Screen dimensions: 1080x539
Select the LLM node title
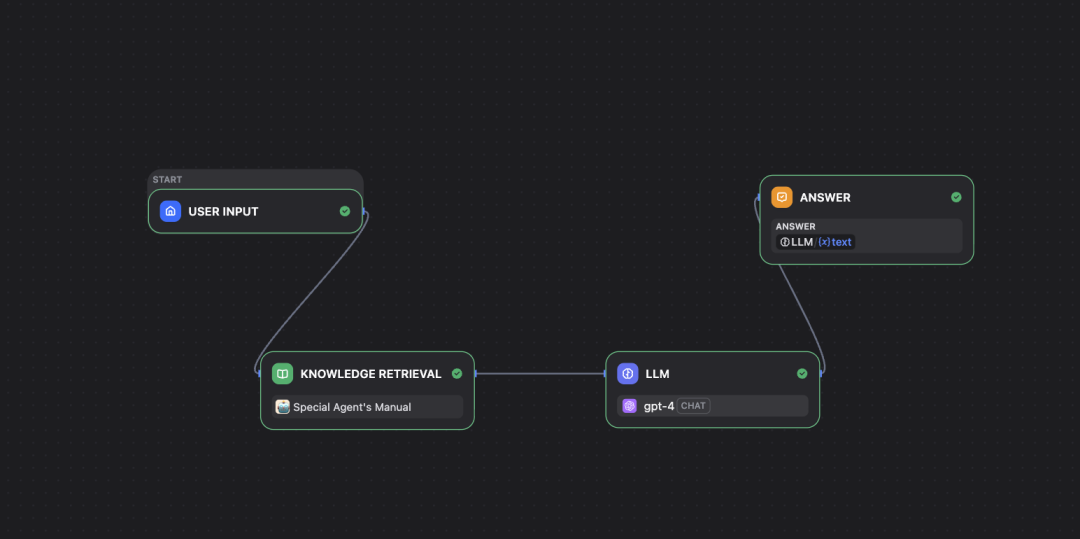[657, 374]
